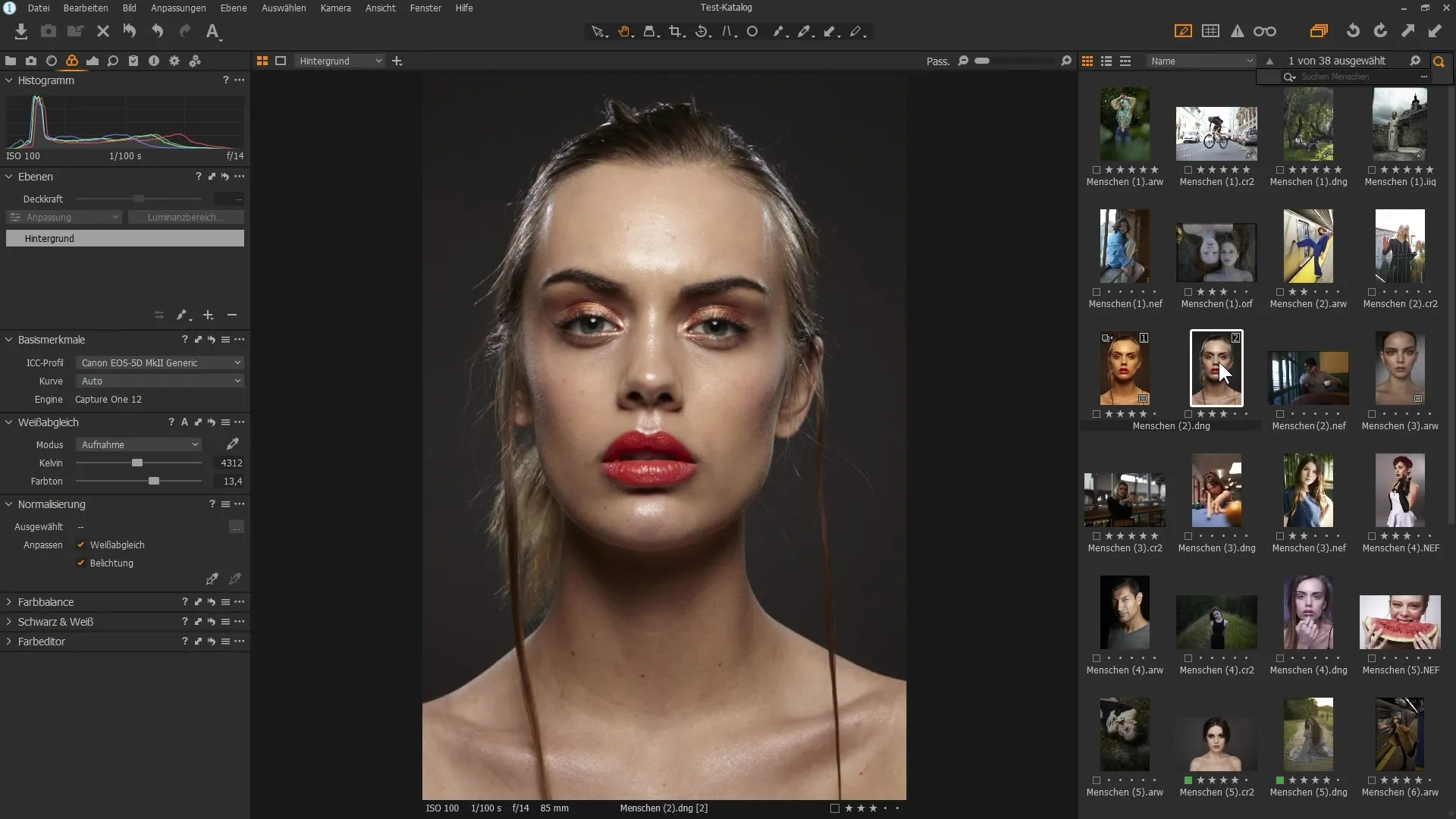Select the pointer select tool
This screenshot has height=819, width=1456.
coord(599,32)
